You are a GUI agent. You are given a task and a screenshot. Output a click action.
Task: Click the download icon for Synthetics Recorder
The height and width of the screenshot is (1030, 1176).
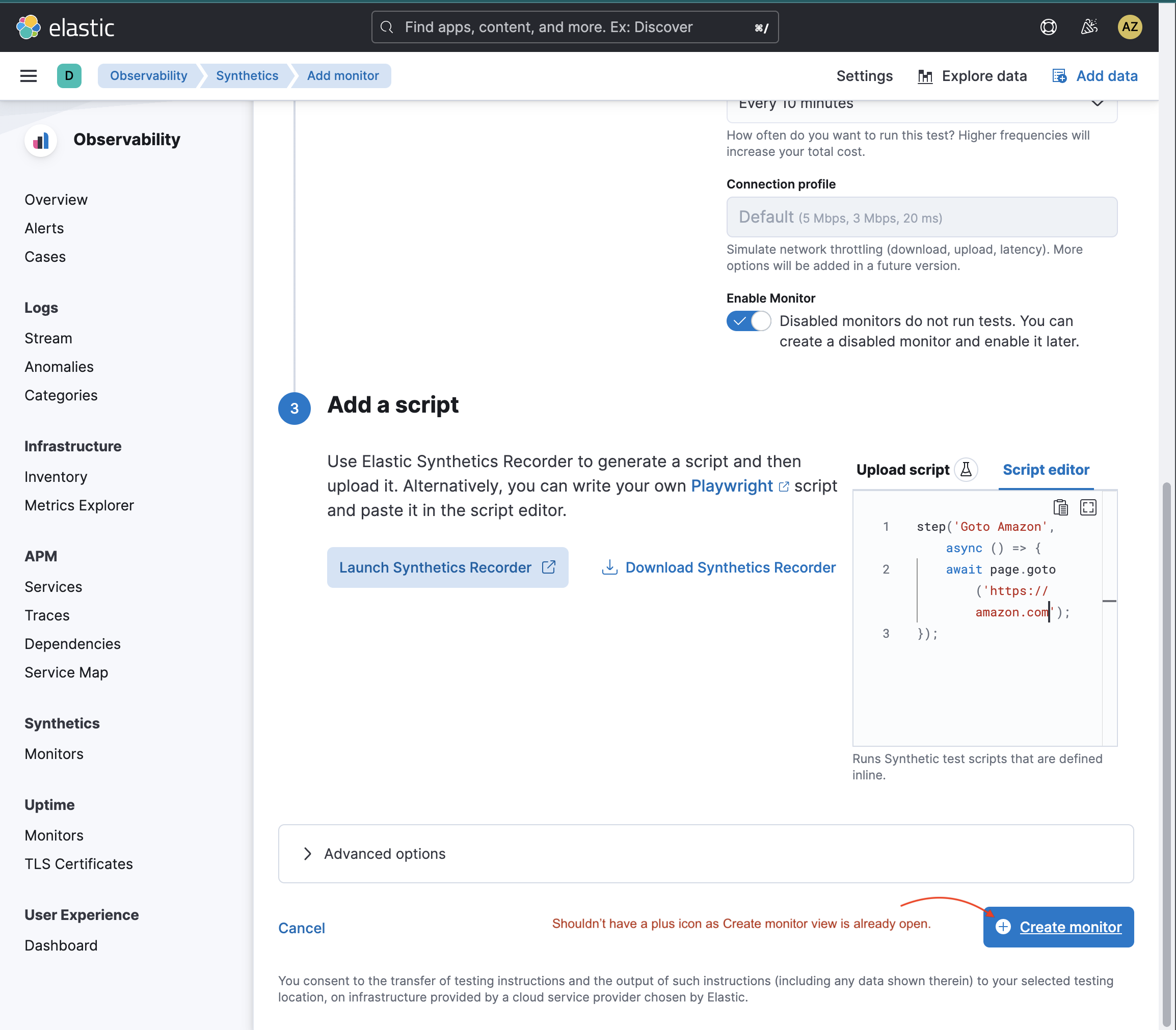coord(609,567)
